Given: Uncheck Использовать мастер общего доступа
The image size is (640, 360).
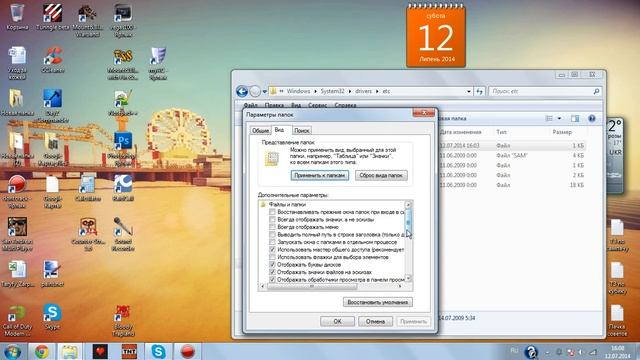Looking at the screenshot, I should click(272, 249).
